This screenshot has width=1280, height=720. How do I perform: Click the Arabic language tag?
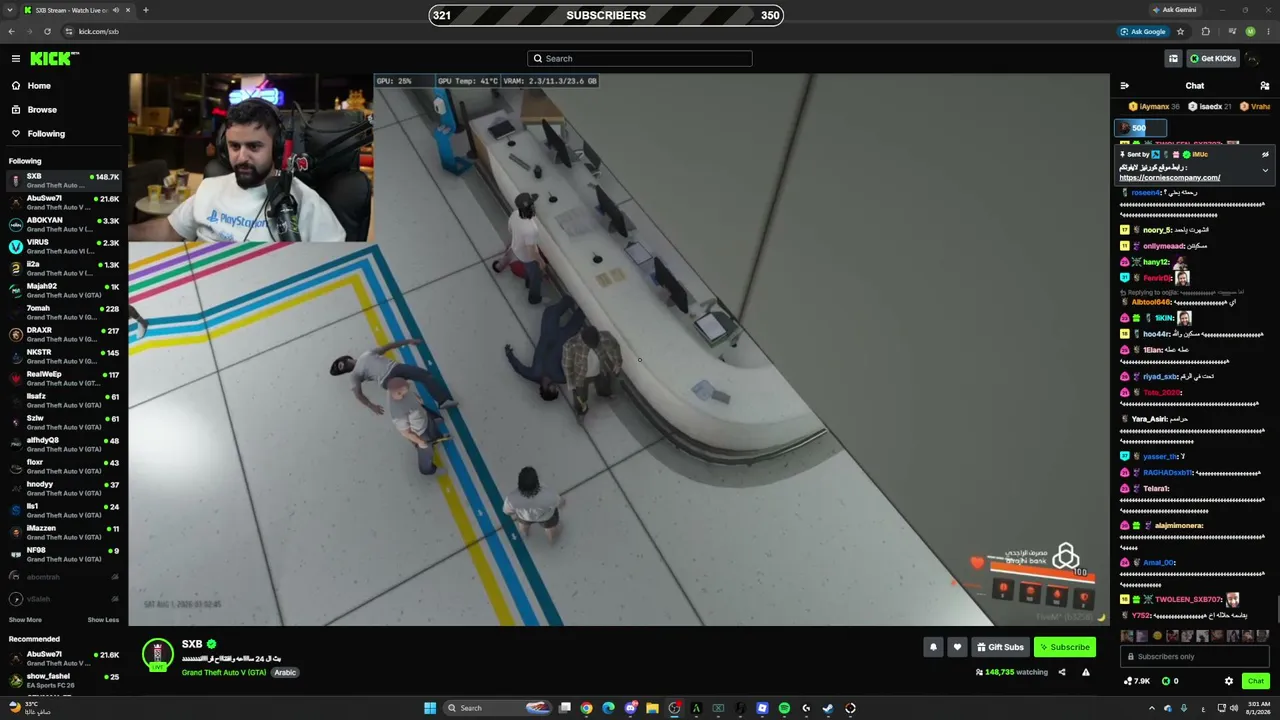[x=285, y=673]
